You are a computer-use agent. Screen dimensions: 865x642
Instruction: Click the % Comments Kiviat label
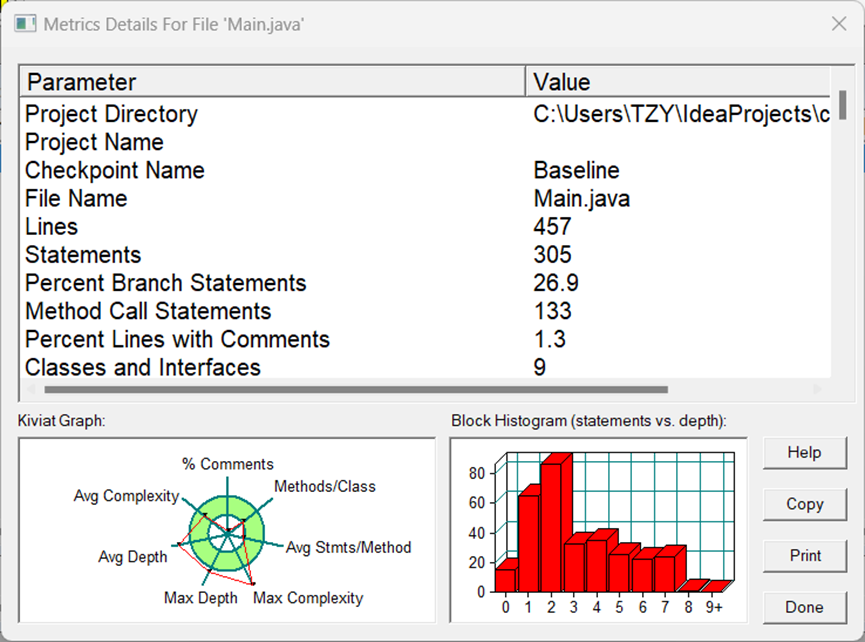point(228,464)
